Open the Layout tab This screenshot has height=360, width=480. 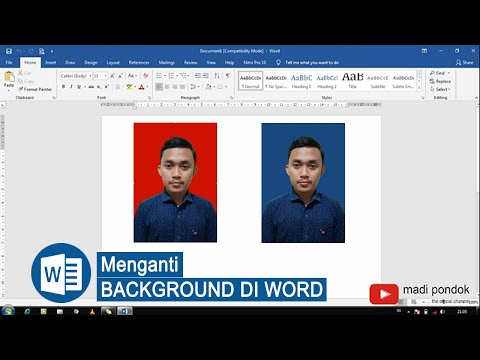tap(113, 62)
